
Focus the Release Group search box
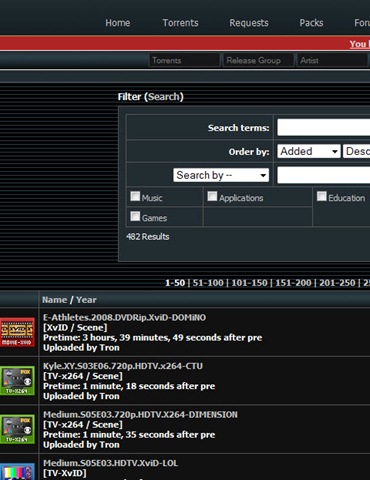[258, 60]
